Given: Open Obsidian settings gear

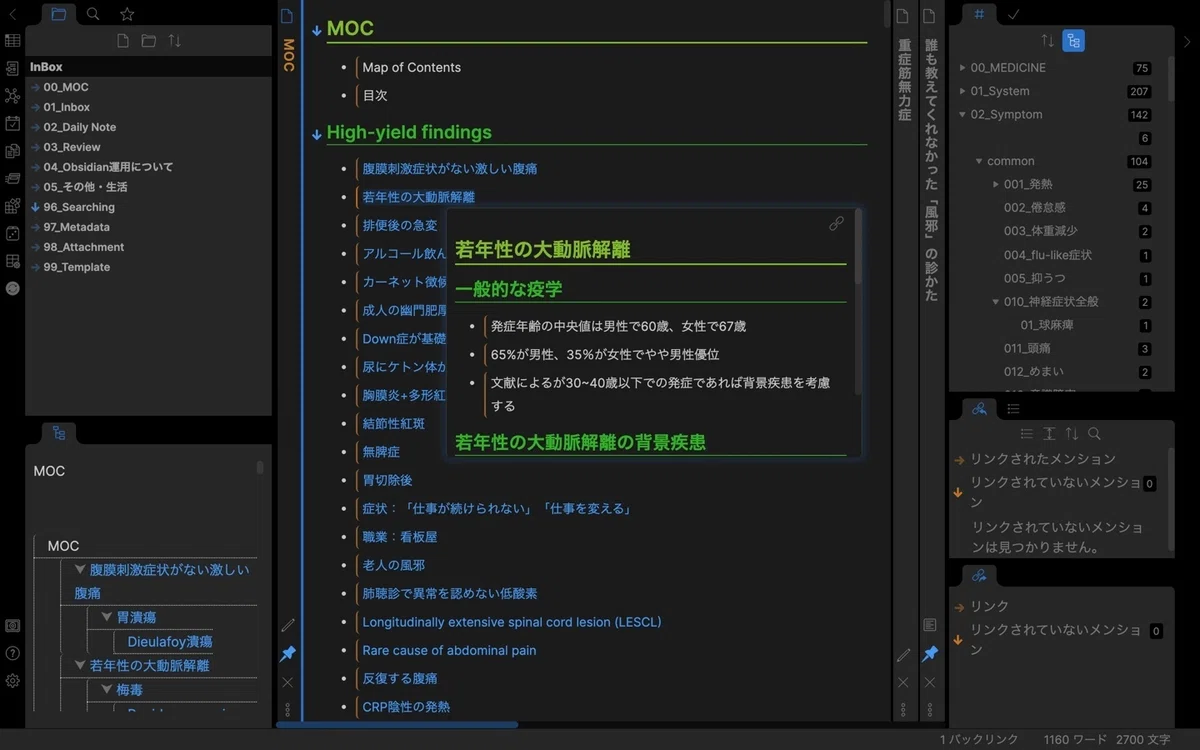Looking at the screenshot, I should tap(12, 681).
